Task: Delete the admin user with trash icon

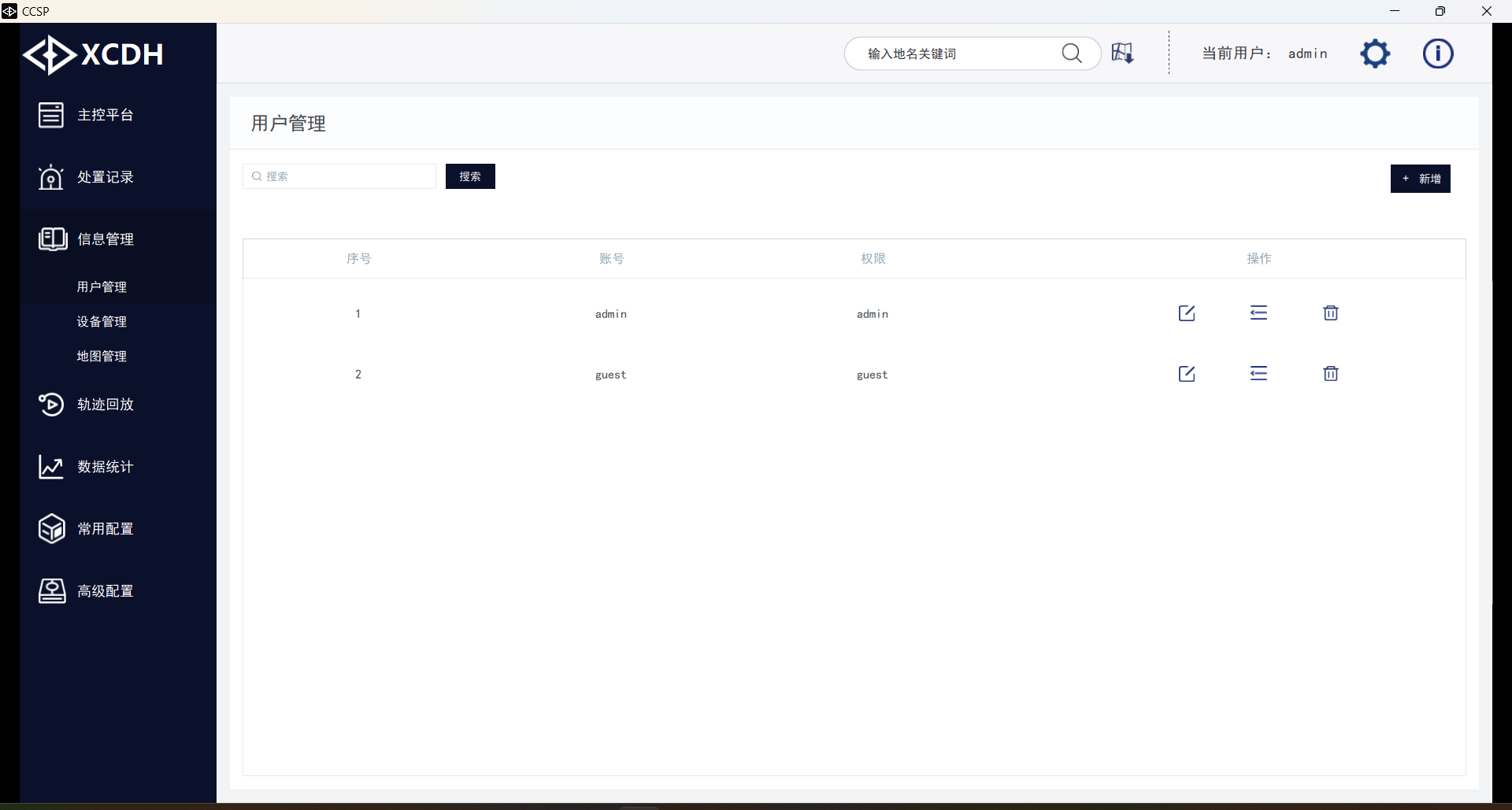Action: pyautogui.click(x=1331, y=313)
